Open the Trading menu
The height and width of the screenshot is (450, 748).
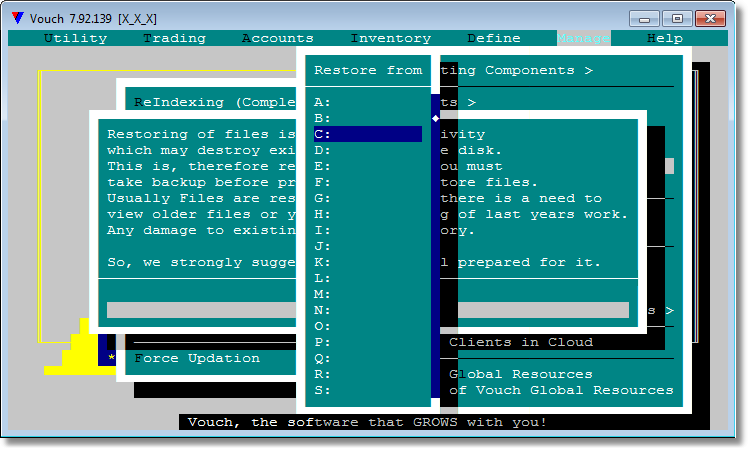[174, 38]
